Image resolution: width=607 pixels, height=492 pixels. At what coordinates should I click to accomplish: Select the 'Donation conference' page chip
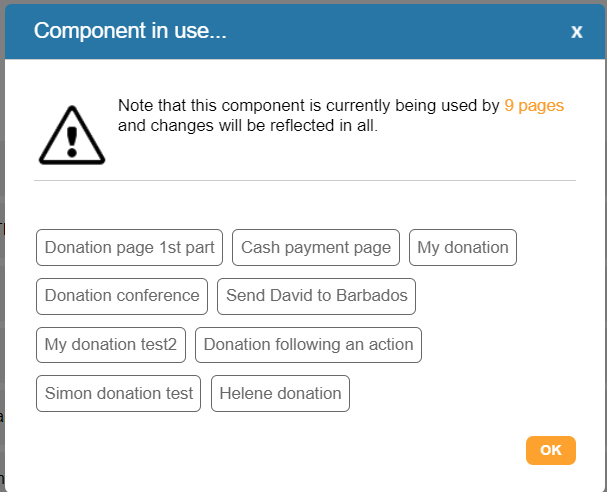pos(122,296)
